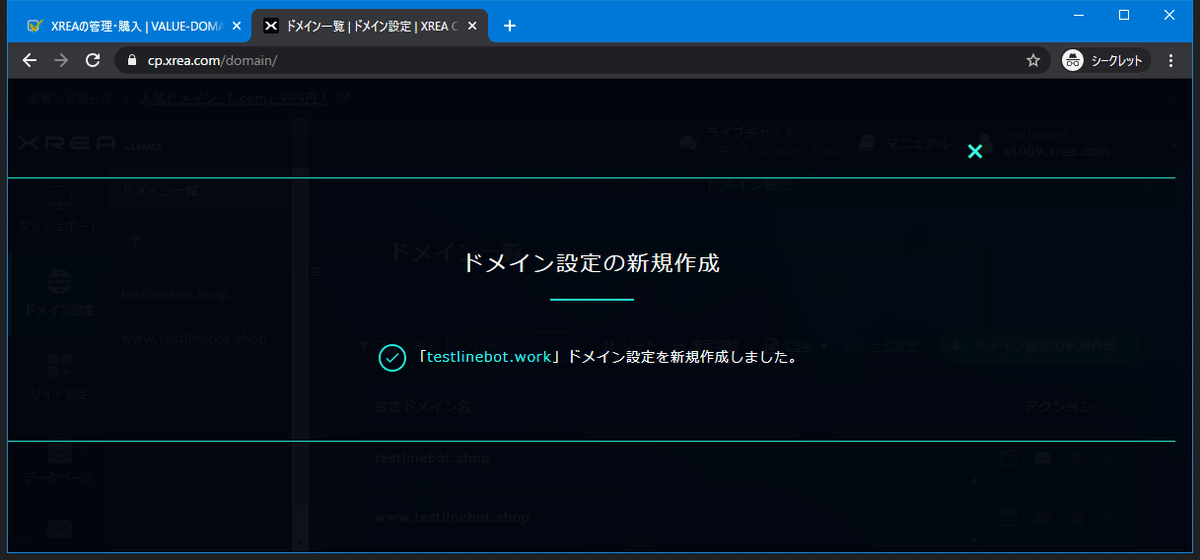Viewport: 1200px width, 560px height.
Task: Open ドメイン設定 in the sidebar
Action: click(60, 293)
